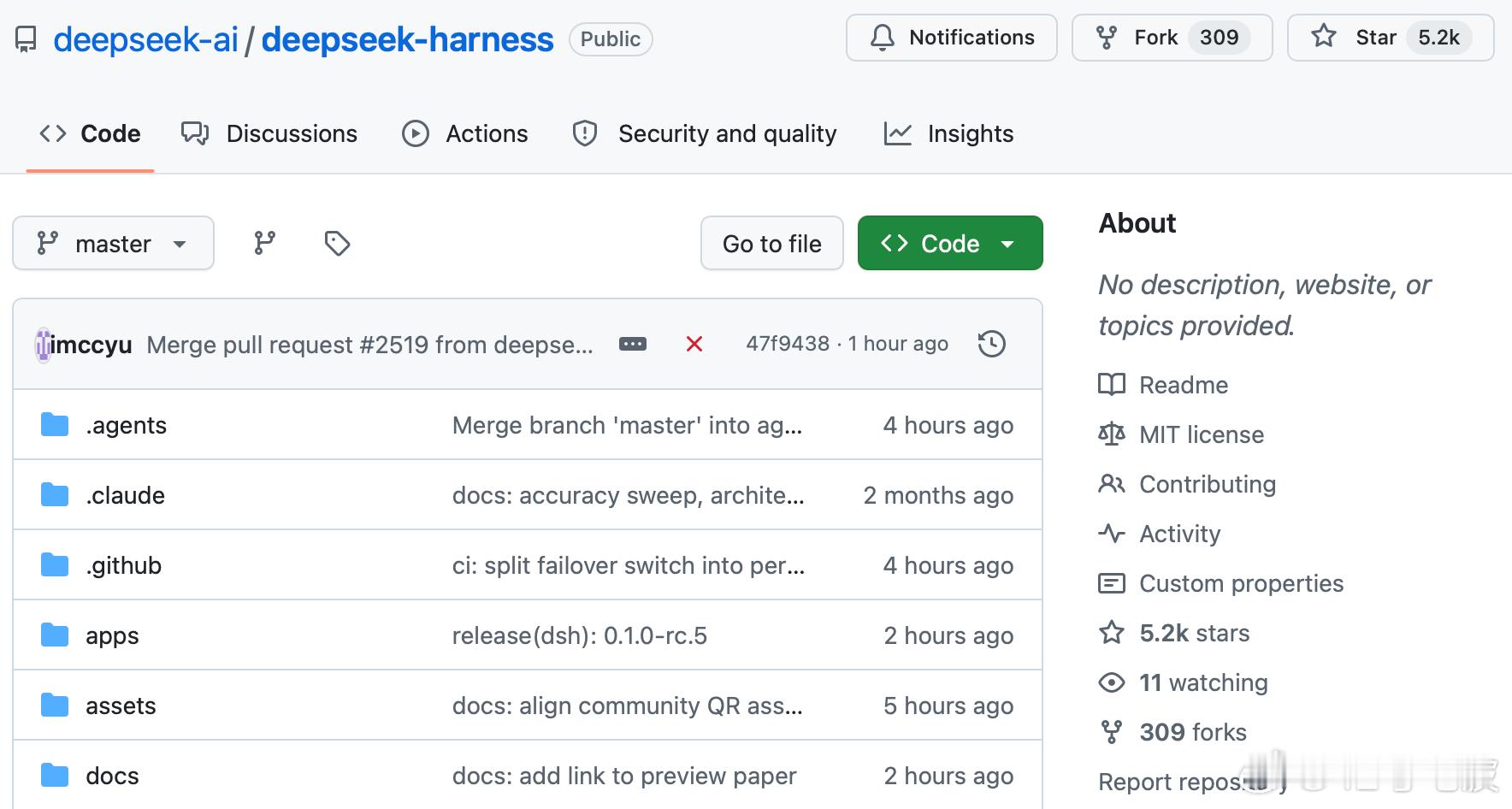Open the commit hash 47f9438

click(x=788, y=344)
